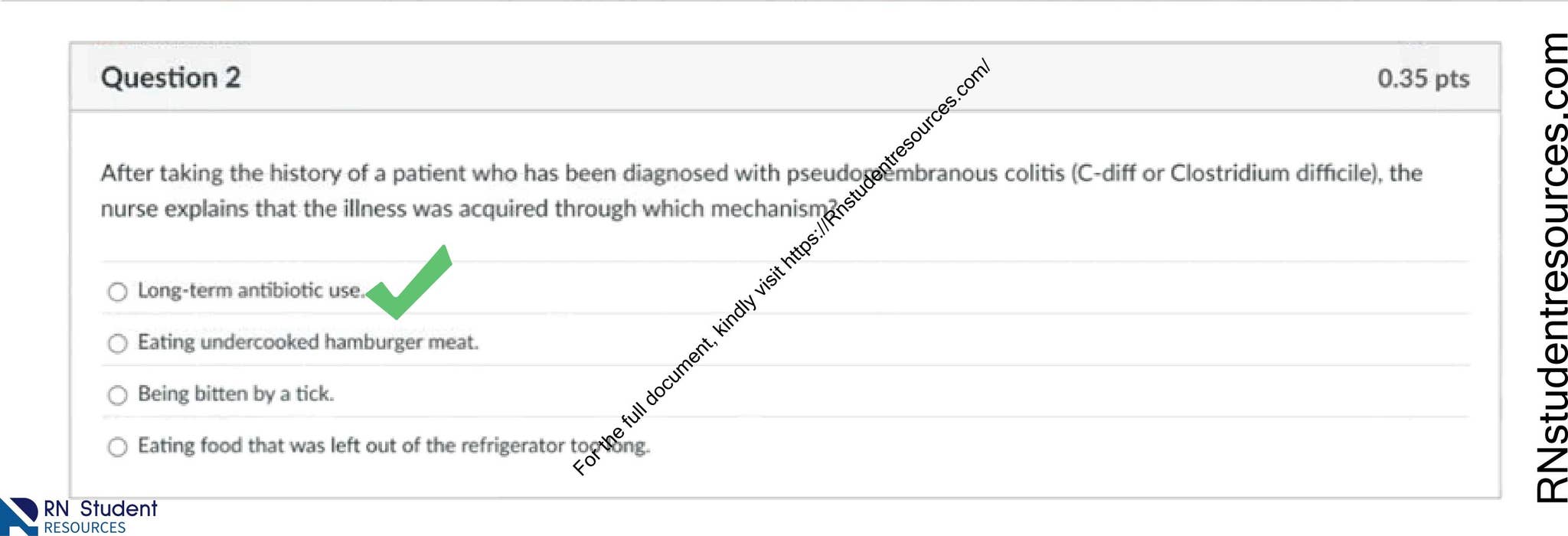Screen dimensions: 1568x536
Task: Click the 'Question 2' heading
Action: point(171,77)
